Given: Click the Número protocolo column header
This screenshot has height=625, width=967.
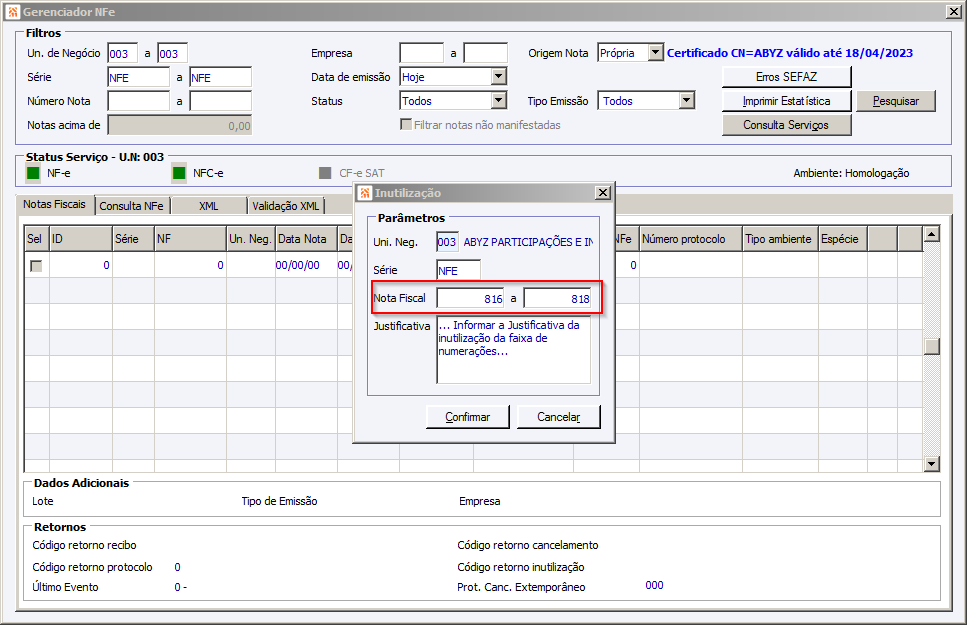Looking at the screenshot, I should pos(691,239).
